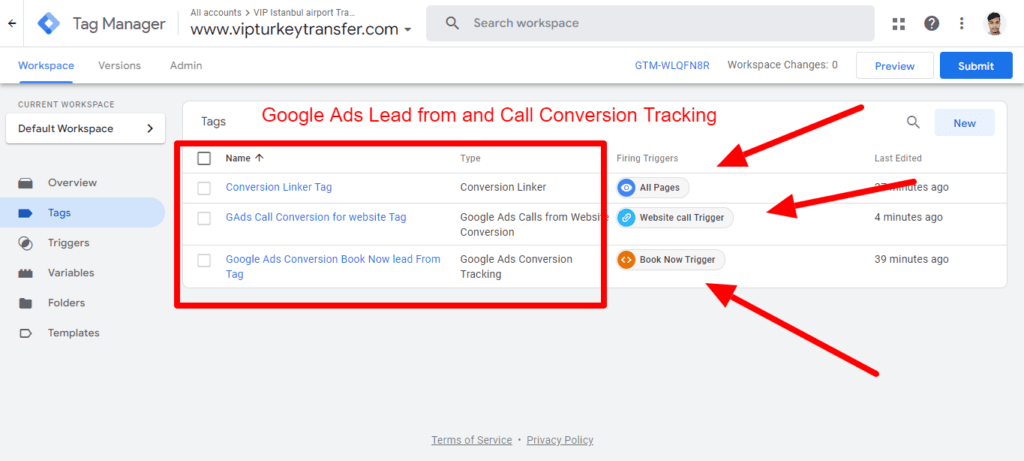Click the All Pages eye trigger icon
The width and height of the screenshot is (1024, 461).
(x=626, y=187)
